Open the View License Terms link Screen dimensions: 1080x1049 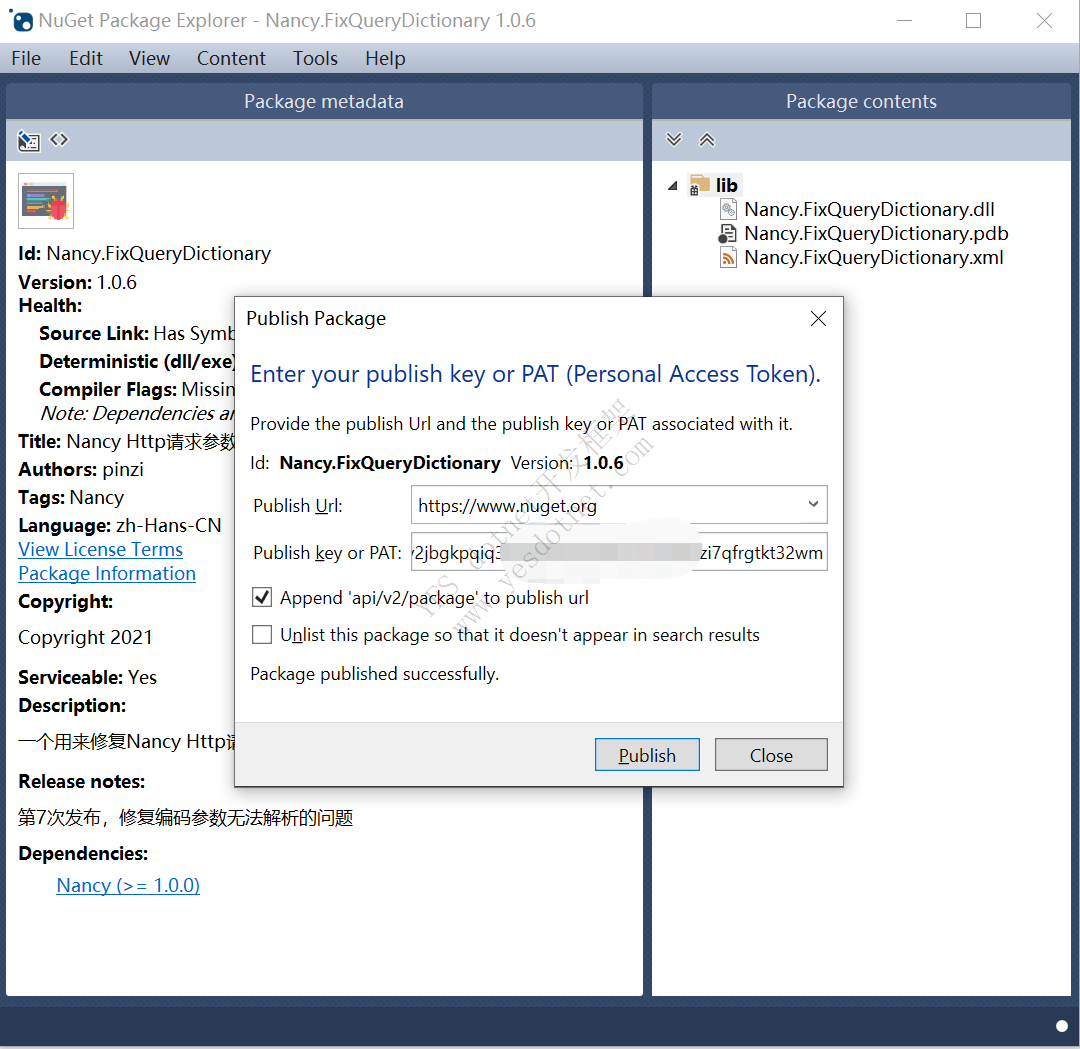coord(101,550)
